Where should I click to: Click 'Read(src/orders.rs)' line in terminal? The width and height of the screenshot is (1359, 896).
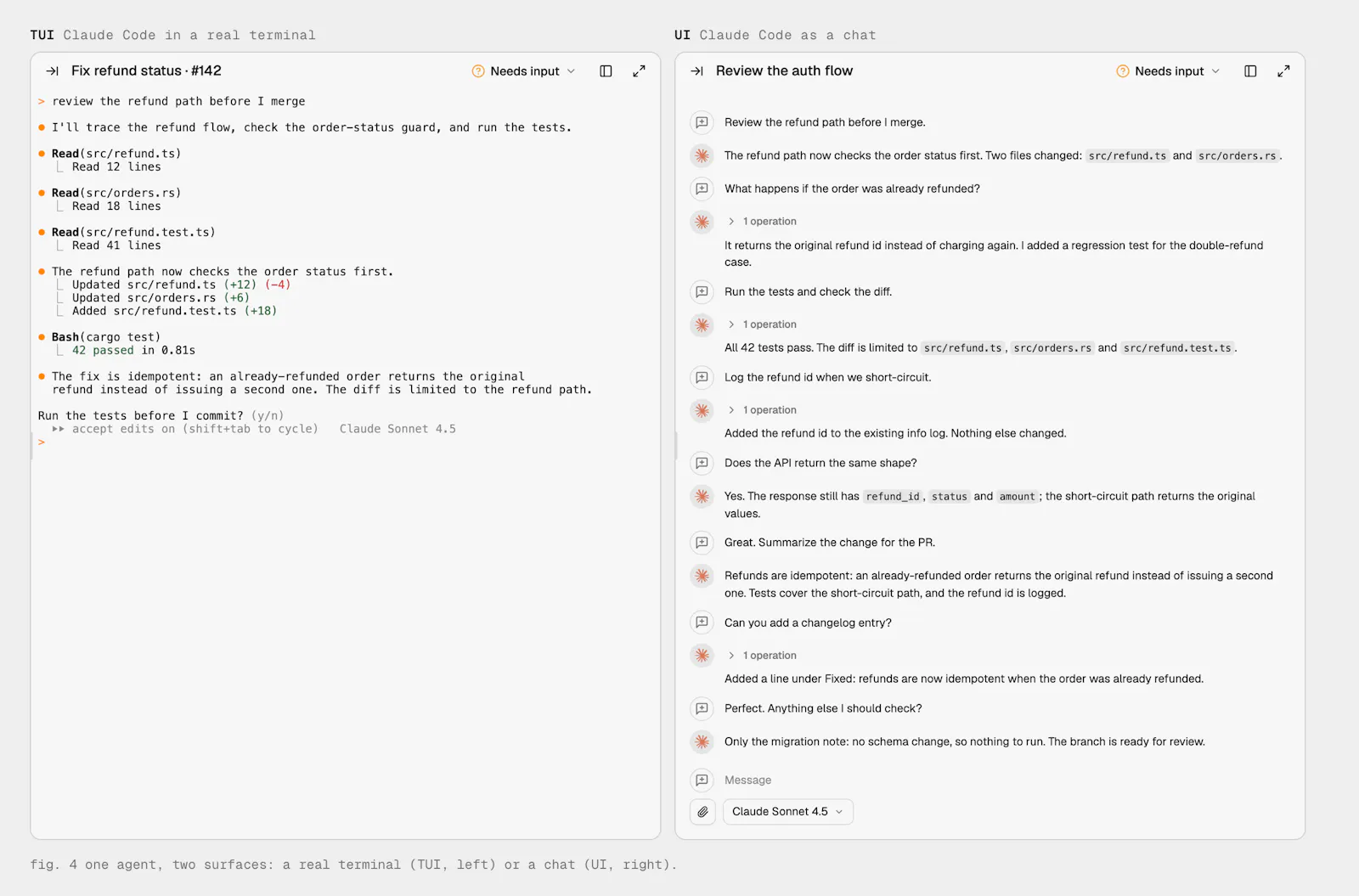tap(116, 193)
